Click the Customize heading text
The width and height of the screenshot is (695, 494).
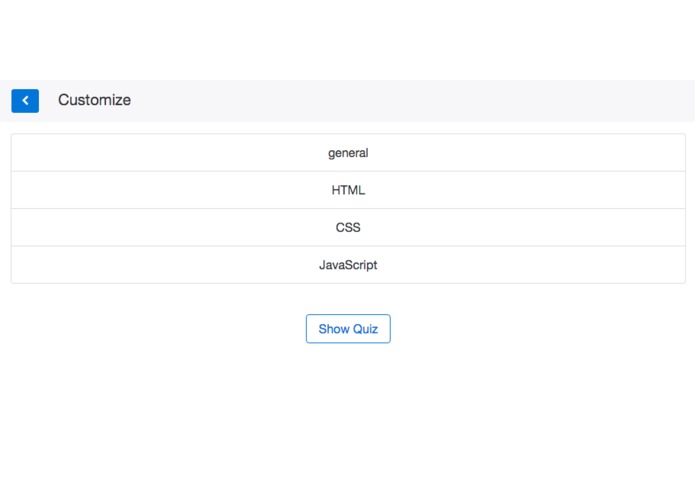click(x=94, y=100)
